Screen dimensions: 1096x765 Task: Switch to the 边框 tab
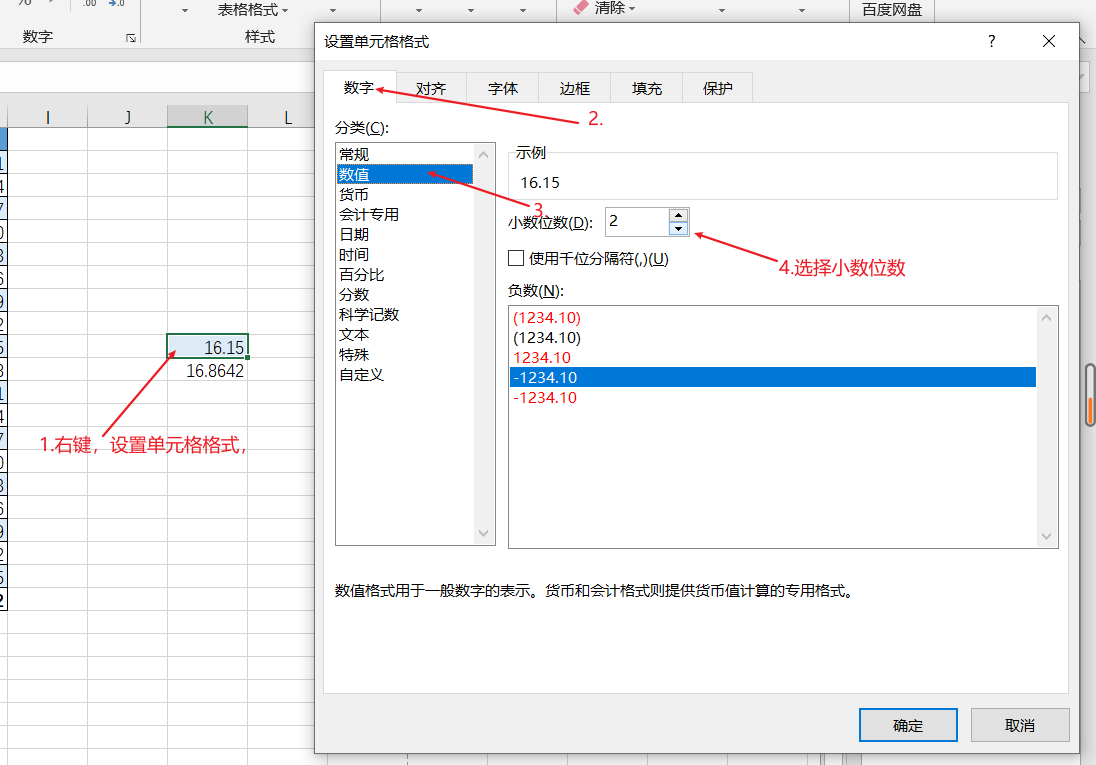pos(575,88)
